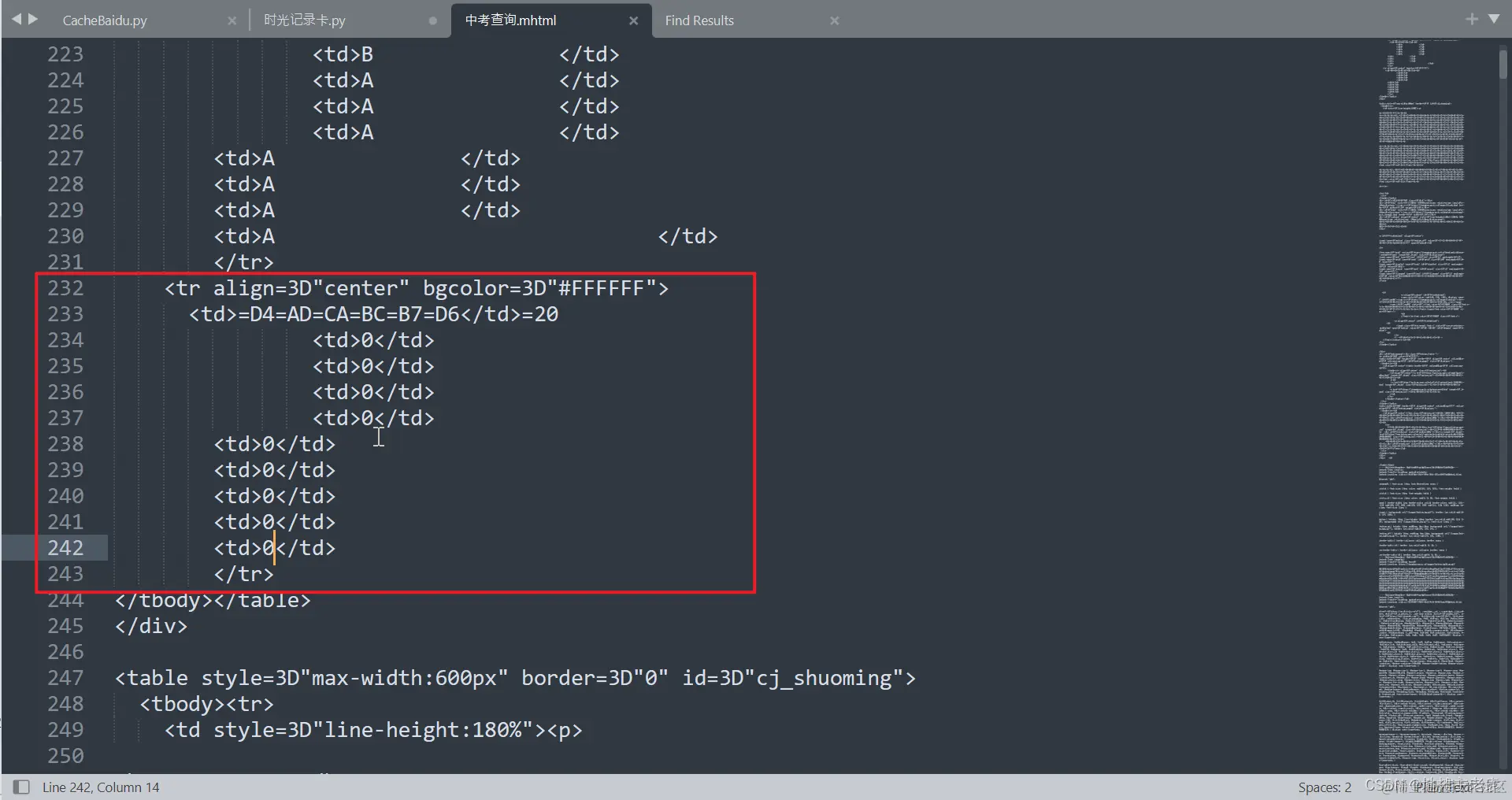Viewport: 1512px width, 800px height.
Task: Switch to the CacheBaidu.py tab
Action: pos(105,20)
